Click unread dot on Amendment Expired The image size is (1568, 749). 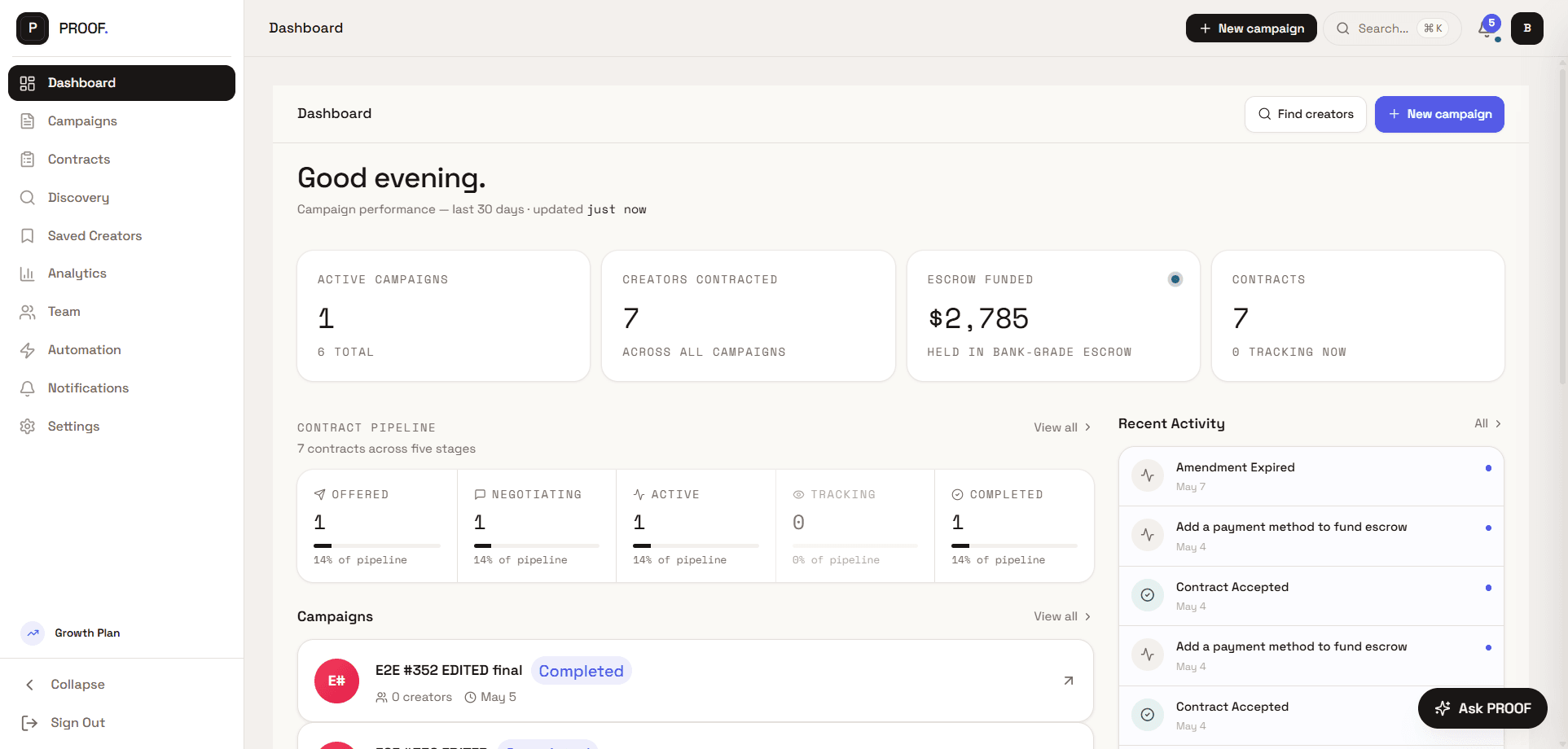[x=1488, y=468]
